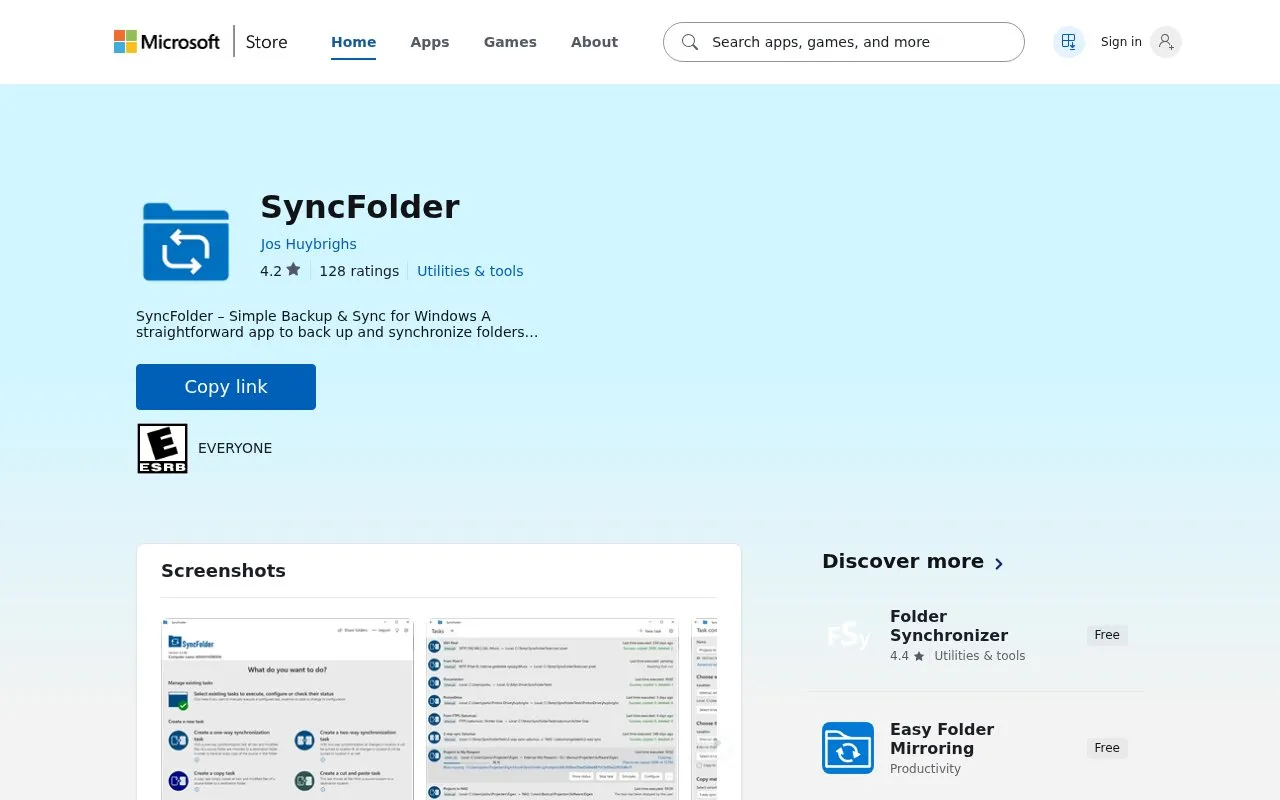Click the SyncFolder app icon
This screenshot has width=1280, height=800.
[x=186, y=241]
